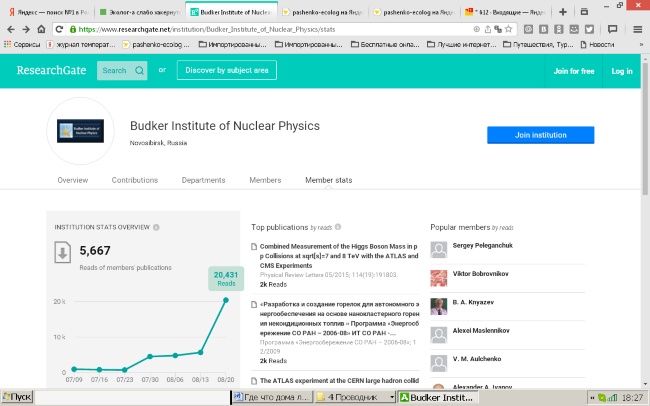Screen dimensions: 650x406
Task: Open the Members tab
Action: tap(265, 180)
